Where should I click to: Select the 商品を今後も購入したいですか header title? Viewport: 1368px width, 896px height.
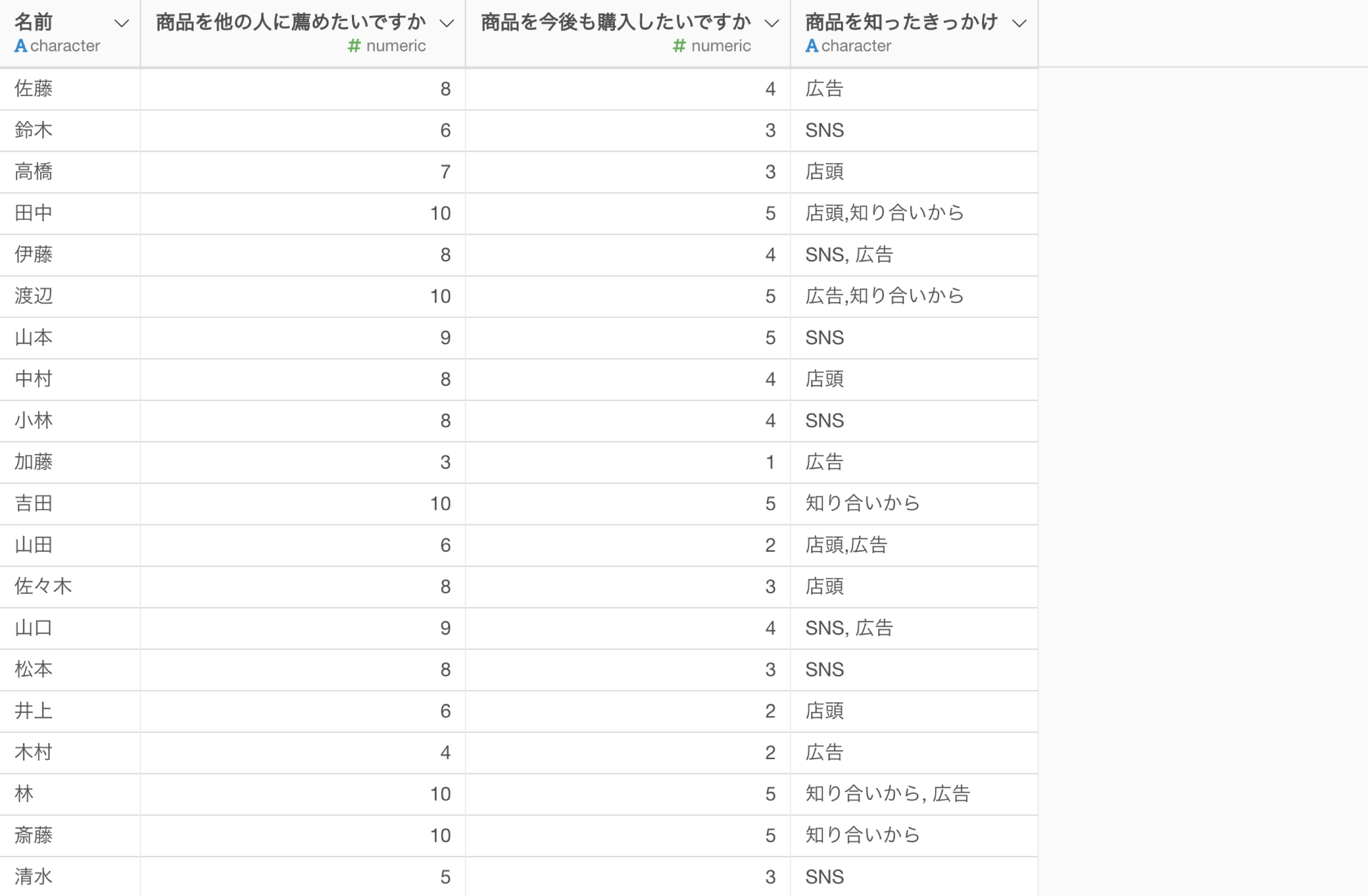(x=615, y=22)
